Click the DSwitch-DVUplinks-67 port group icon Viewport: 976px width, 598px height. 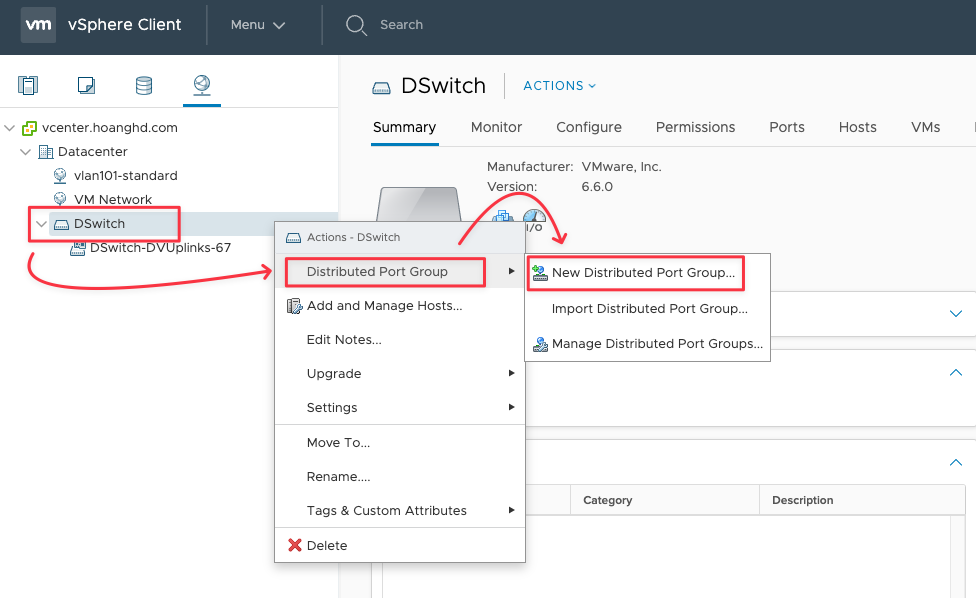77,248
